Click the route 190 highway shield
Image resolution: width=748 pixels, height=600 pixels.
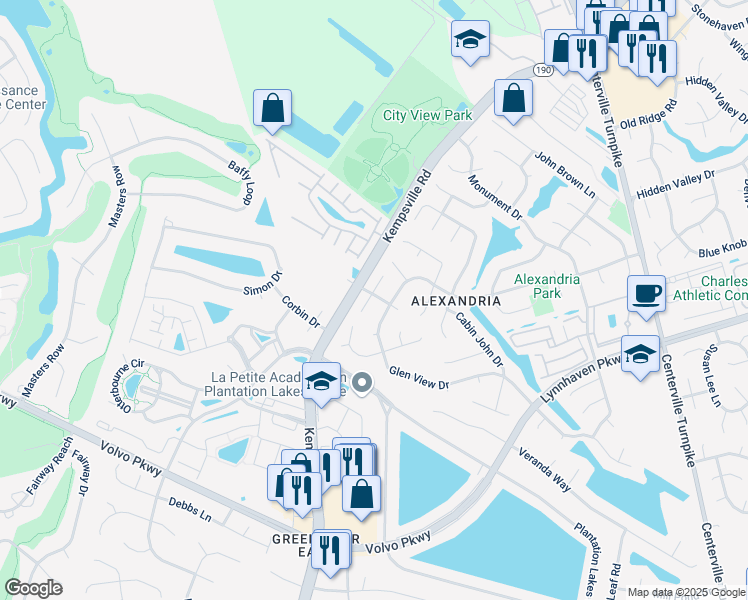(x=543, y=70)
